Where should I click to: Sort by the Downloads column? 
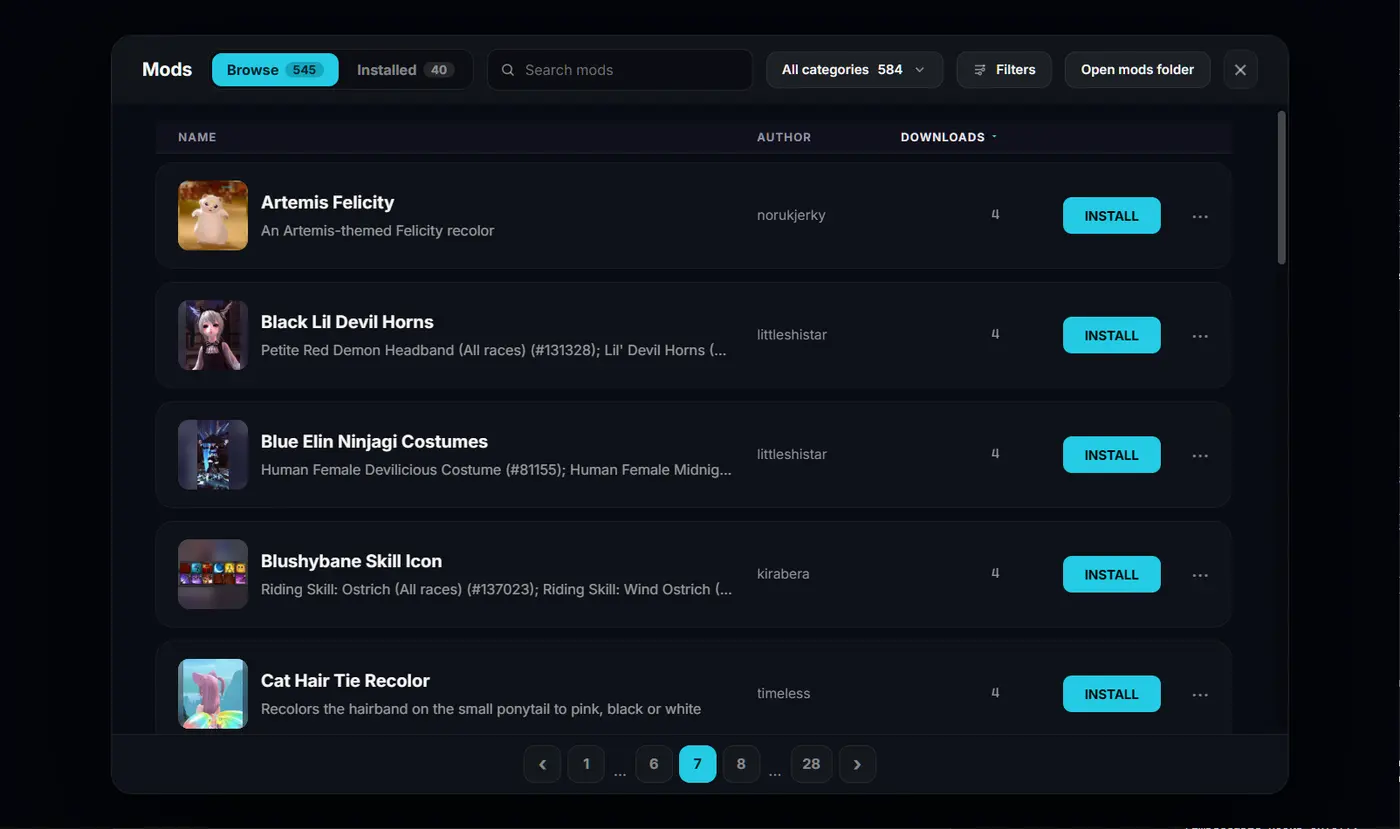tap(948, 137)
